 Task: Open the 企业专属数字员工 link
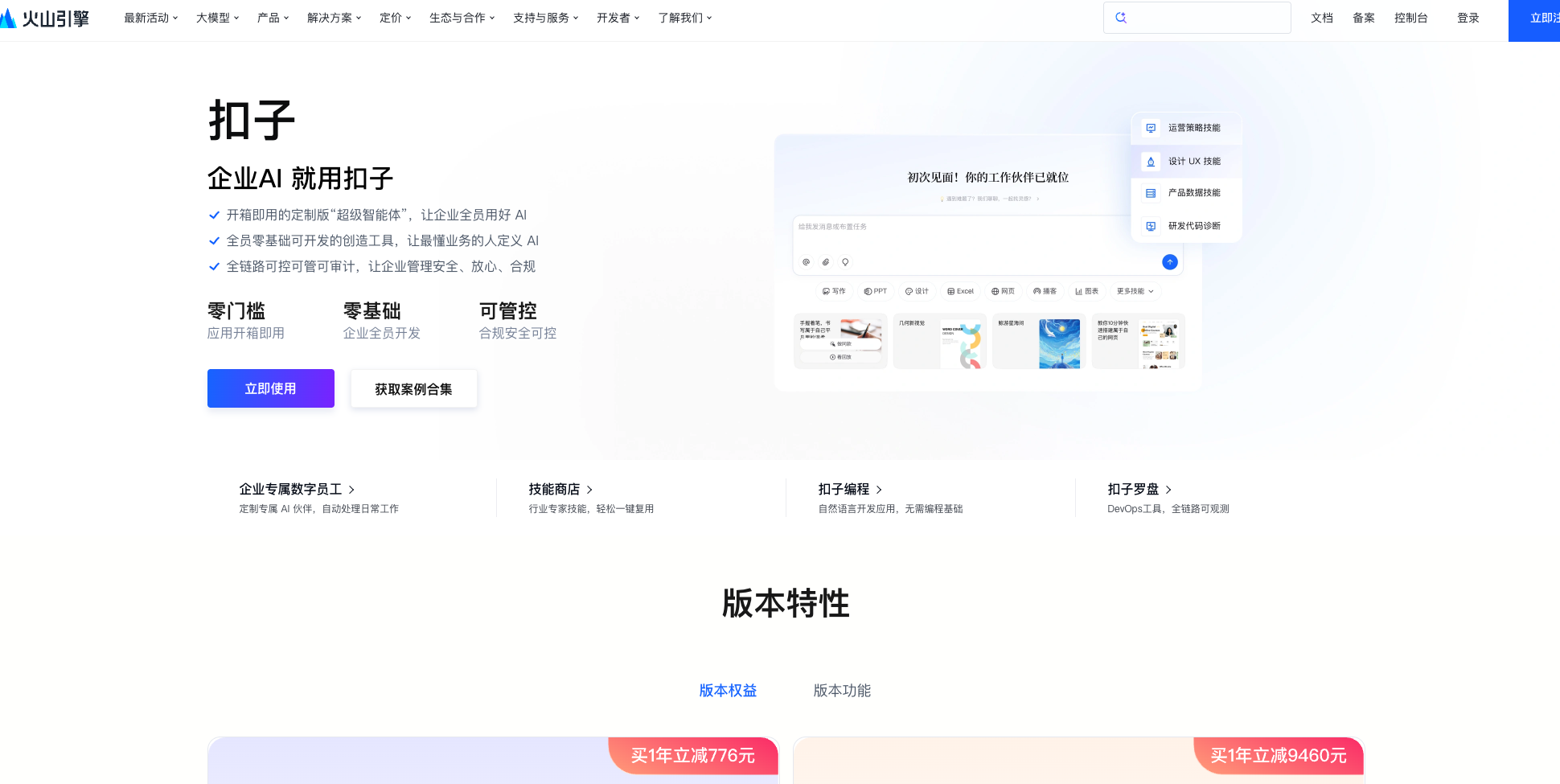pos(297,489)
